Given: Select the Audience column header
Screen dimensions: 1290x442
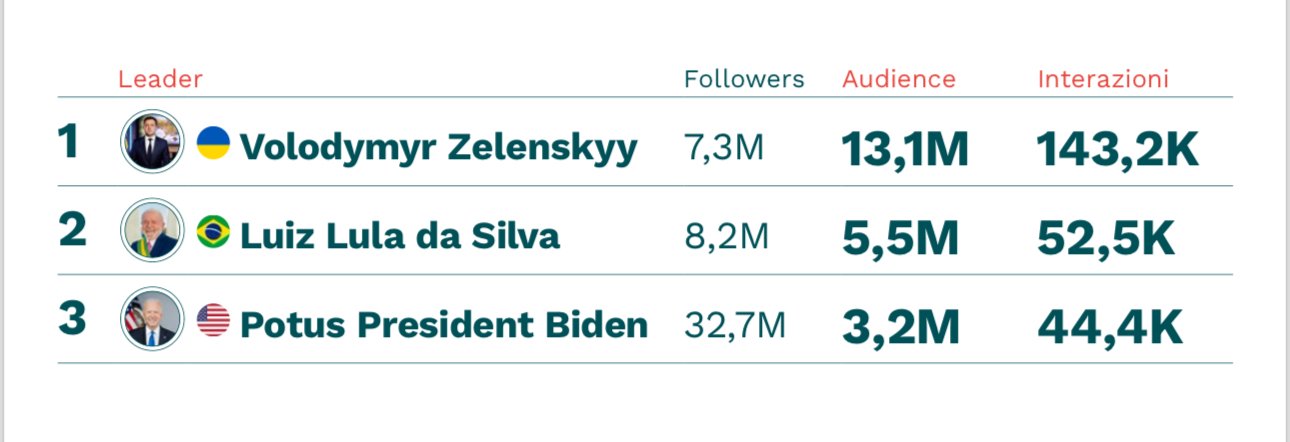Looking at the screenshot, I should (899, 79).
